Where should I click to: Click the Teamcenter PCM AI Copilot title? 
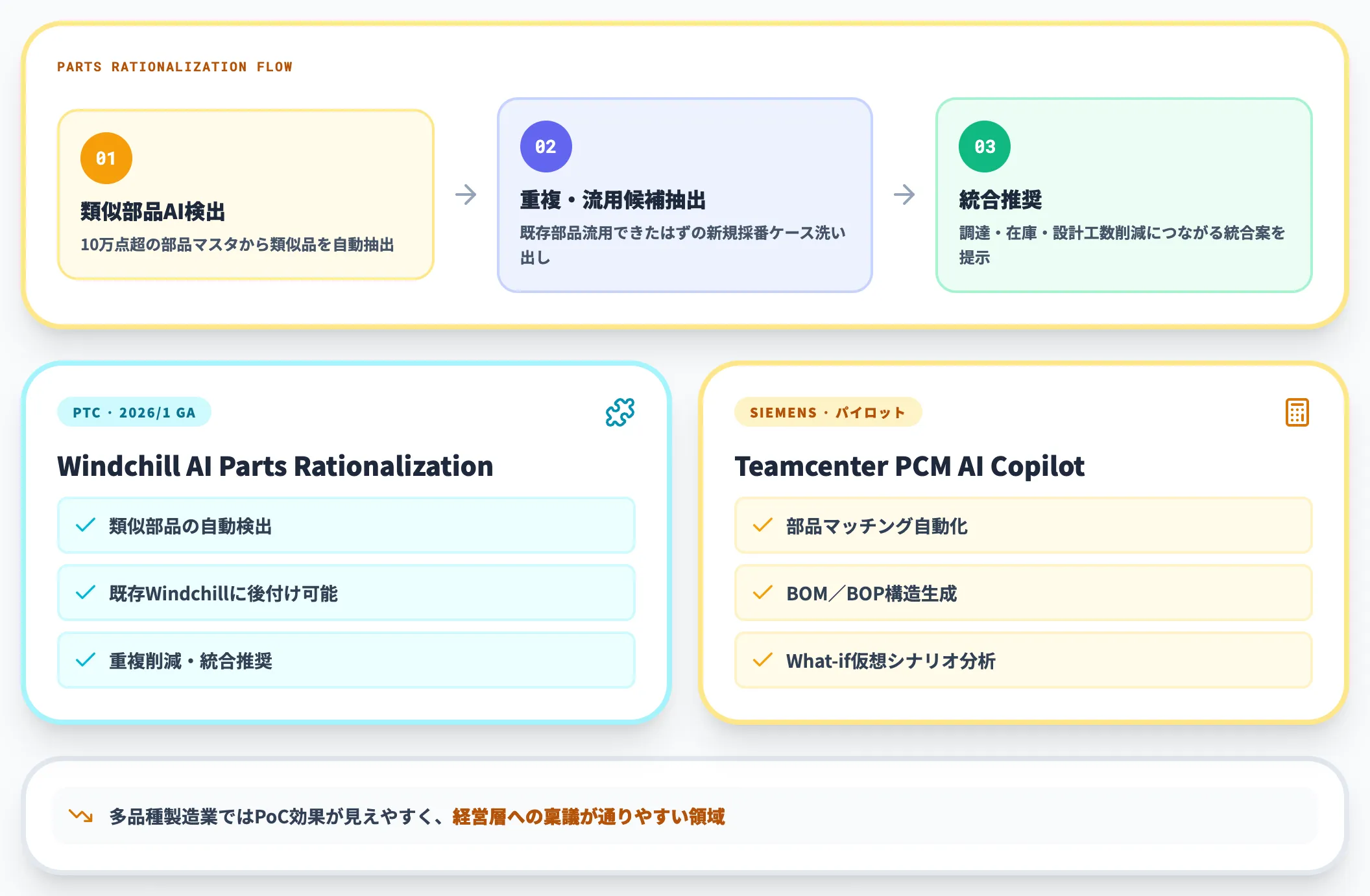click(909, 466)
